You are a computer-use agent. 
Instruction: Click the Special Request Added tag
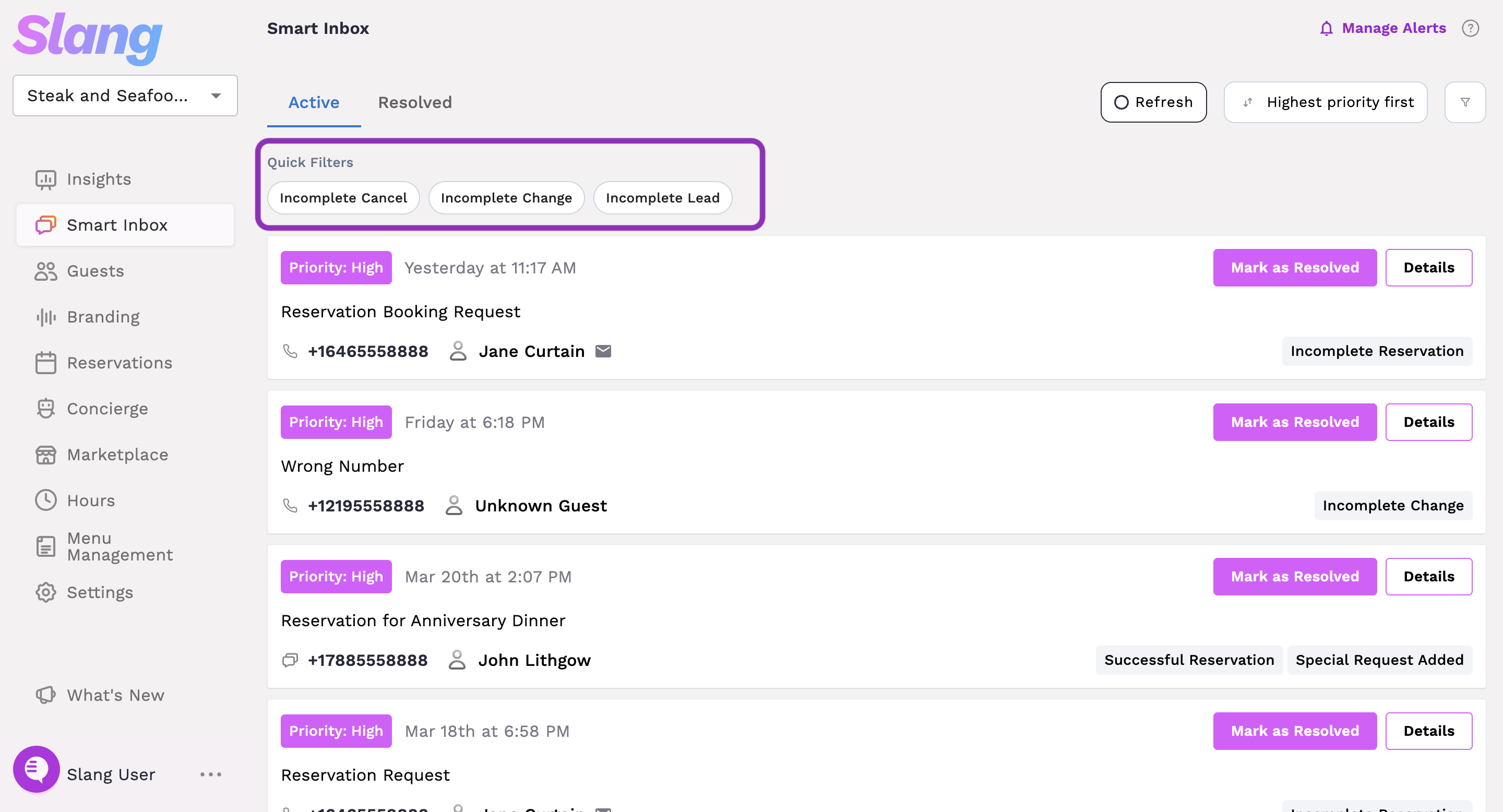[x=1379, y=660]
